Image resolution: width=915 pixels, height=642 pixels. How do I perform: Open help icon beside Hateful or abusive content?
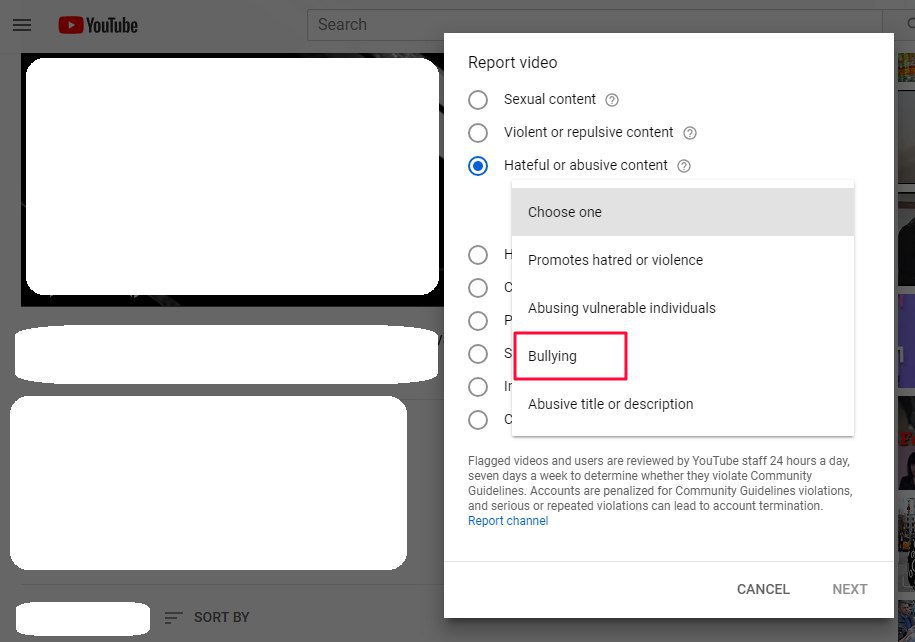(684, 166)
